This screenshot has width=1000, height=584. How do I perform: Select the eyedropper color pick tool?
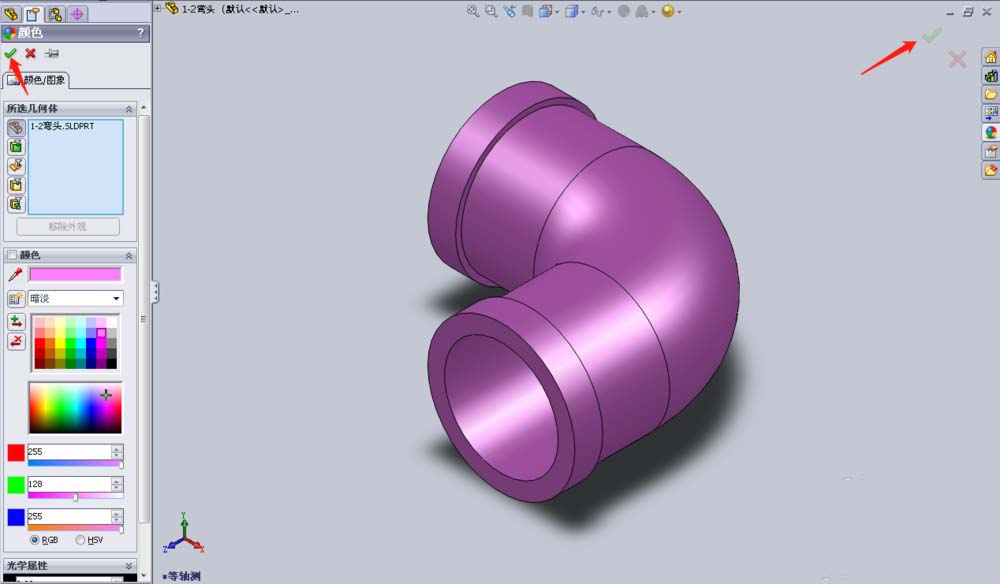pyautogui.click(x=13, y=273)
